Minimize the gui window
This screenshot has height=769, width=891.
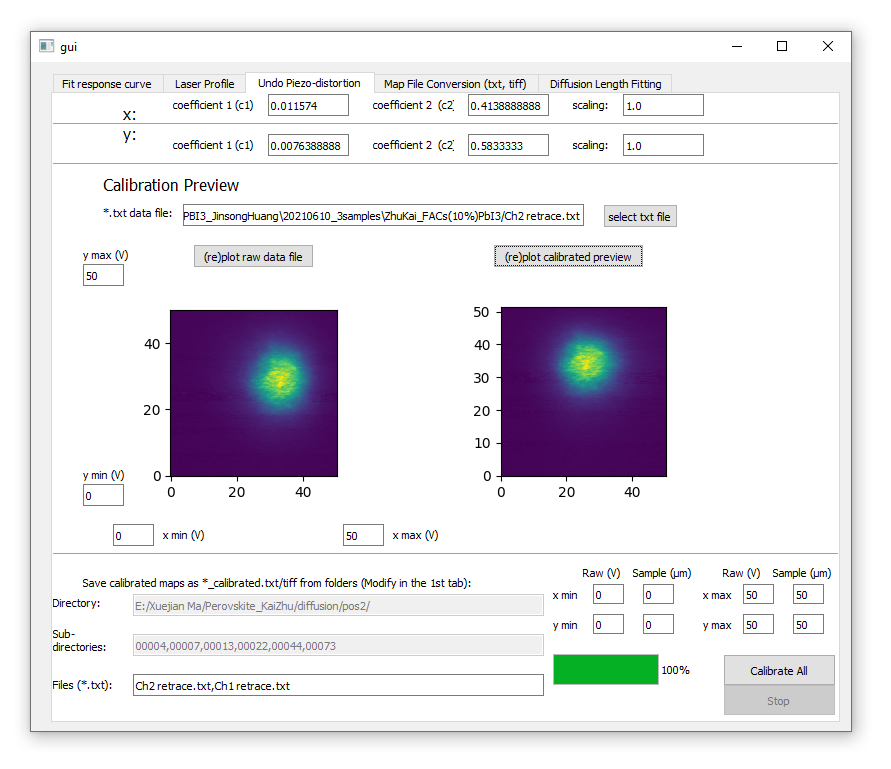737,46
